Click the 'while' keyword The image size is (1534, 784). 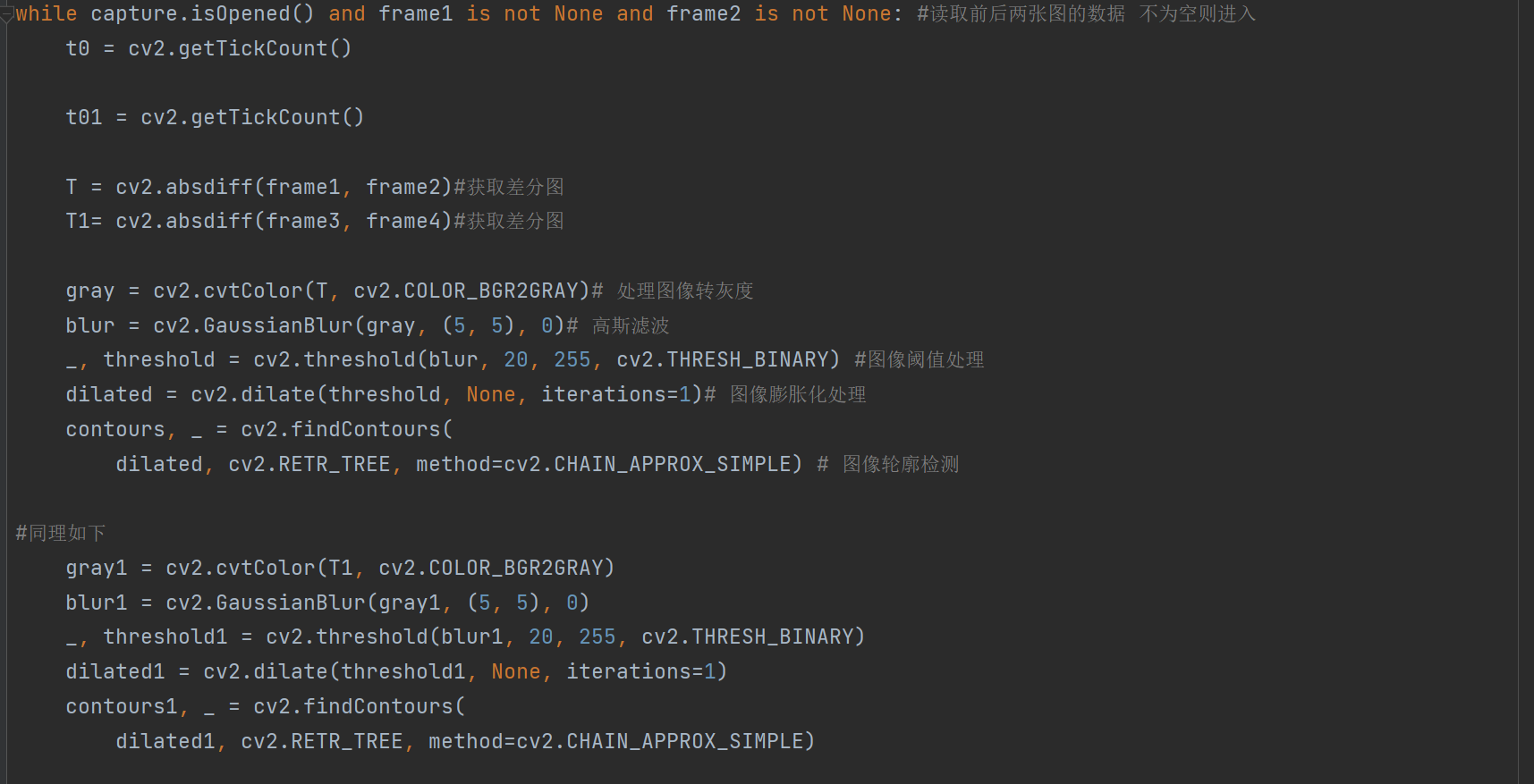click(x=46, y=13)
